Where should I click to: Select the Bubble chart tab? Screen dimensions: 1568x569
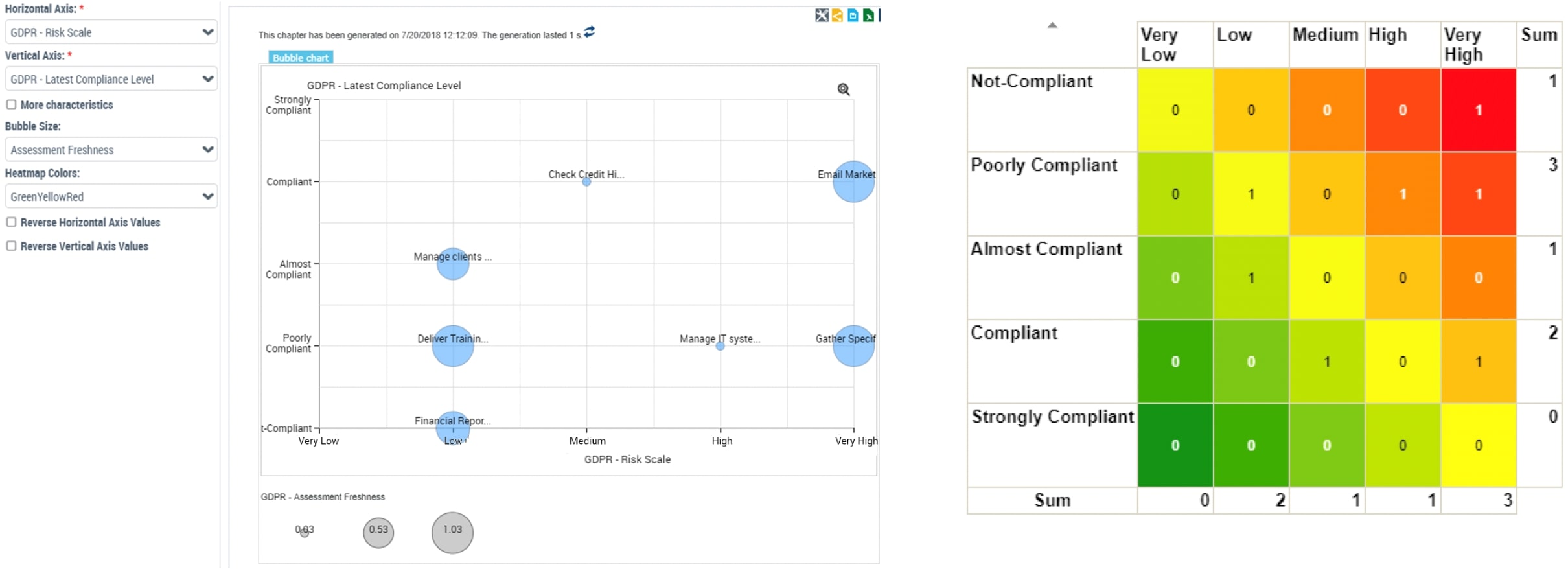300,58
